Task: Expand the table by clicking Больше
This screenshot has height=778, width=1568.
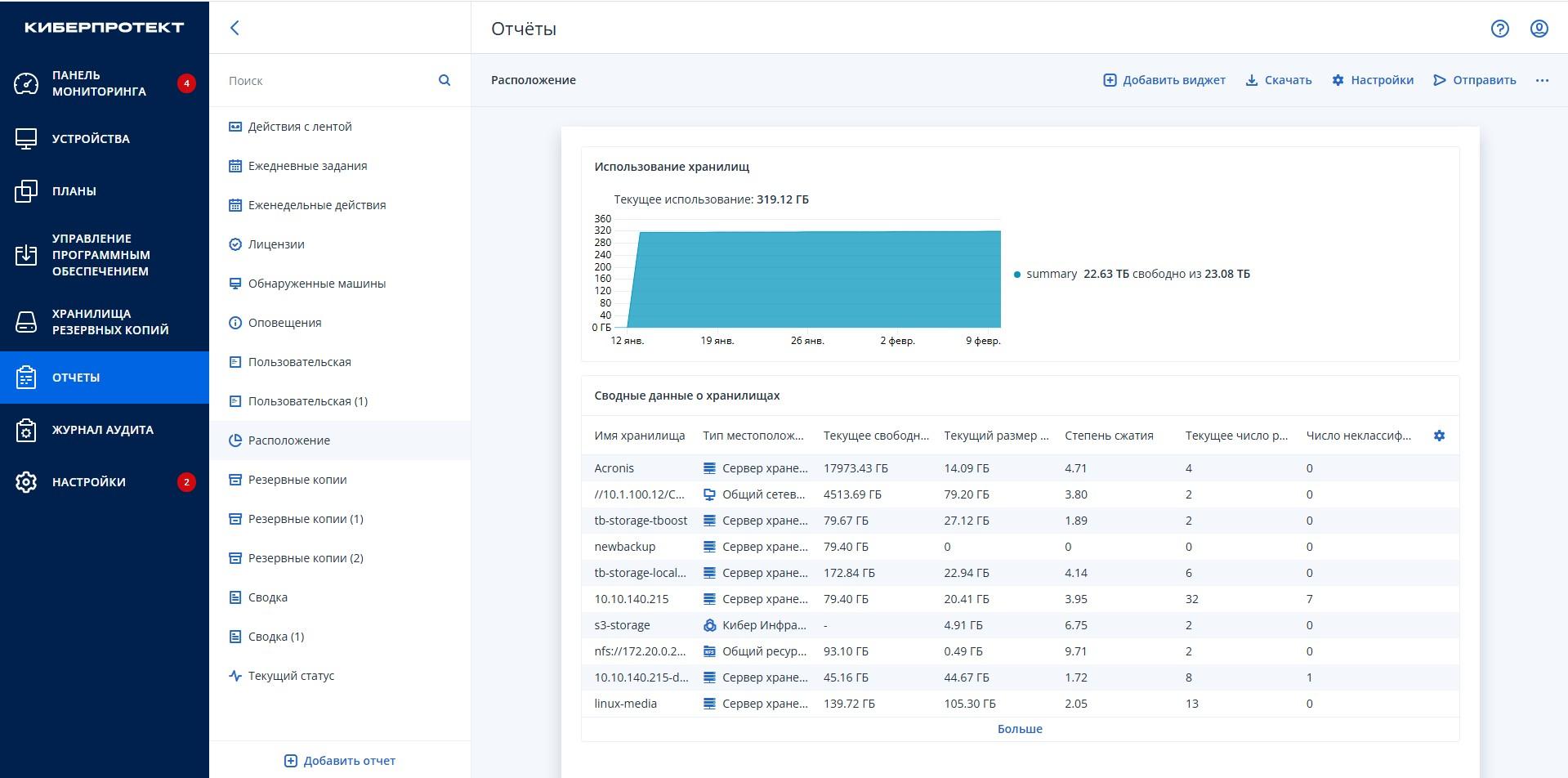Action: pos(1019,729)
